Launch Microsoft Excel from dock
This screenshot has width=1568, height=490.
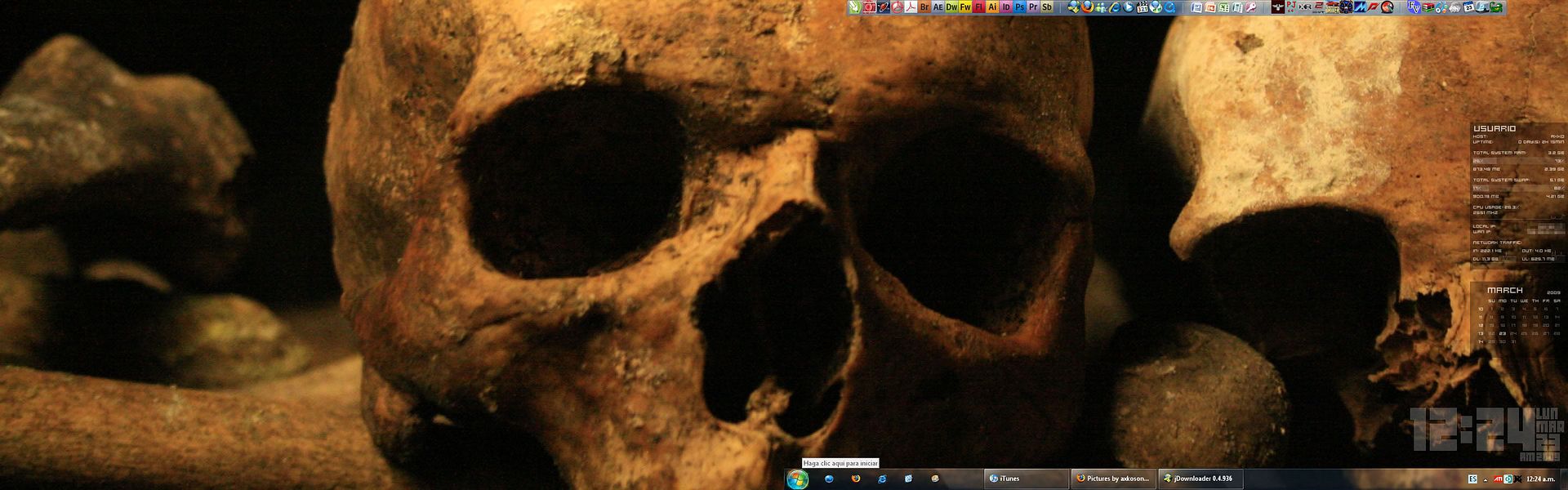pos(1223,7)
